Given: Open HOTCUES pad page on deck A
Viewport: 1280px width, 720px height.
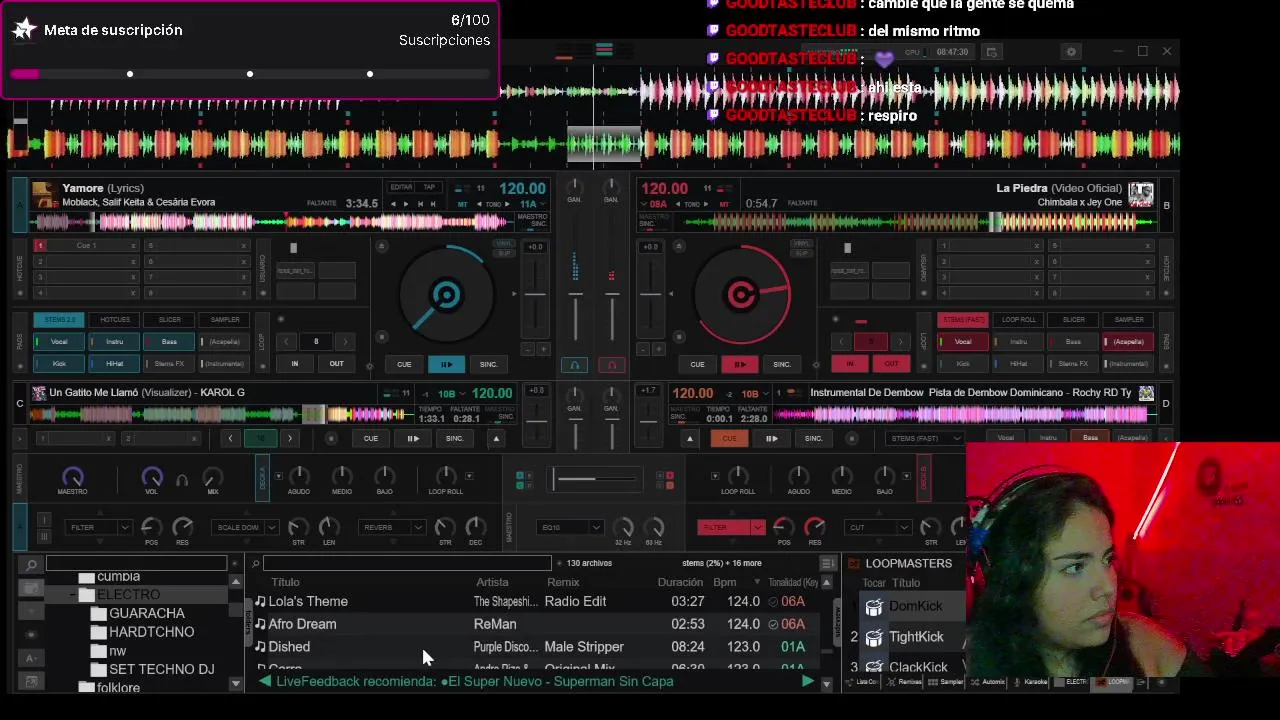Looking at the screenshot, I should 115,320.
